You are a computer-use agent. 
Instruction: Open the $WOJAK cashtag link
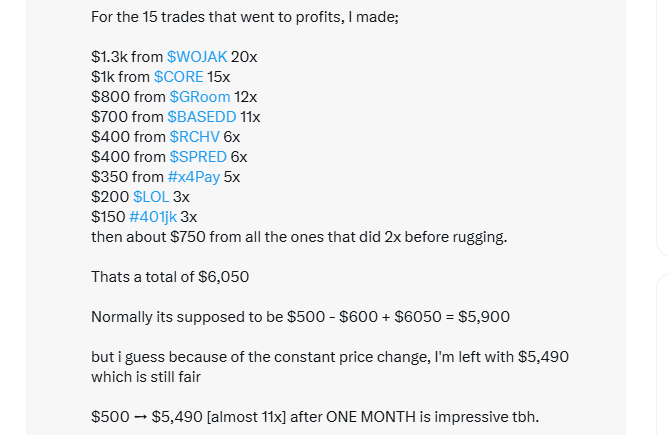tap(196, 56)
